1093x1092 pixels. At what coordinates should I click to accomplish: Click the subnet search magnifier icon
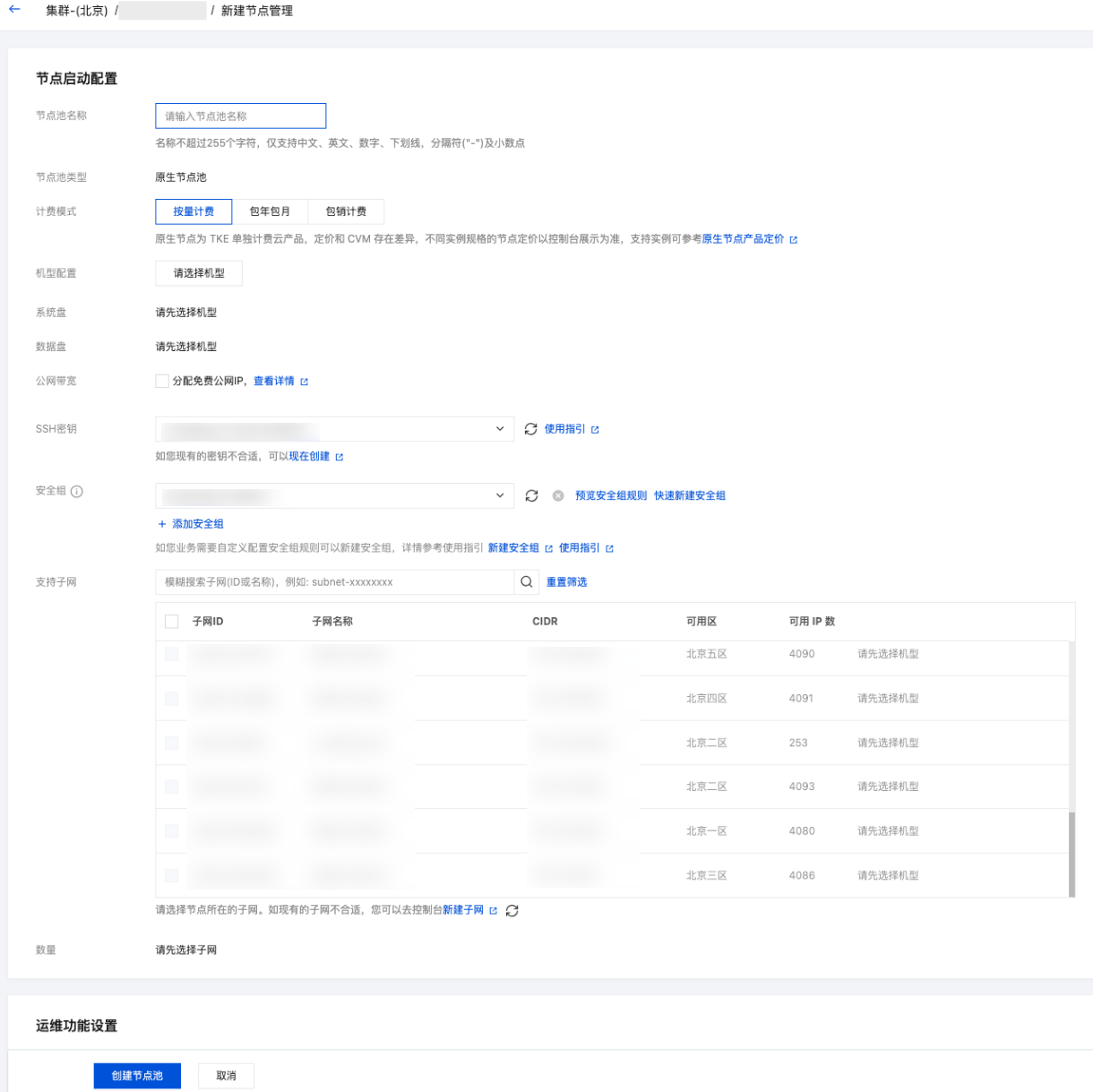click(527, 582)
